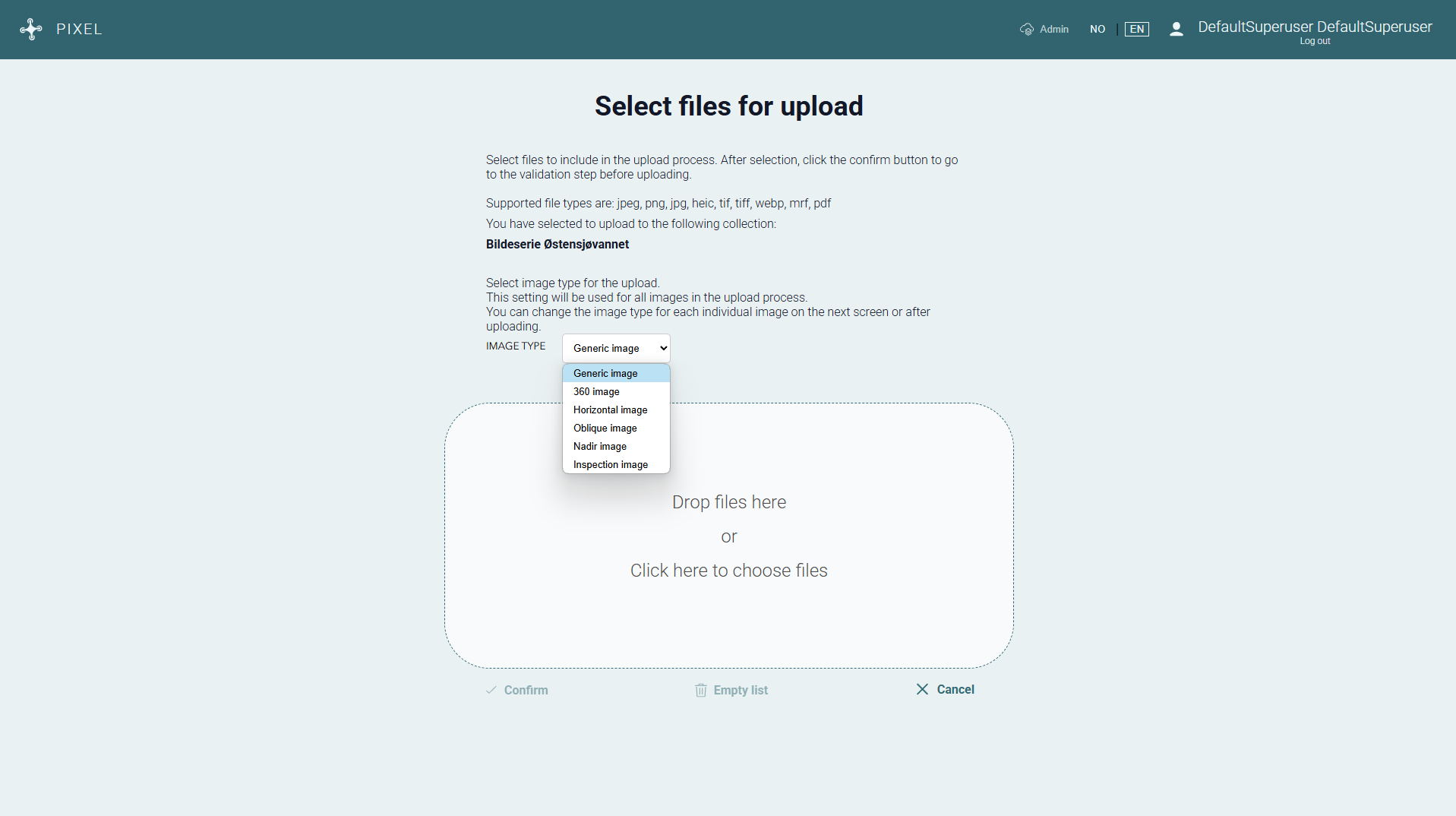The width and height of the screenshot is (1456, 816).
Task: Click the PIXEL brand name text
Action: (79, 29)
